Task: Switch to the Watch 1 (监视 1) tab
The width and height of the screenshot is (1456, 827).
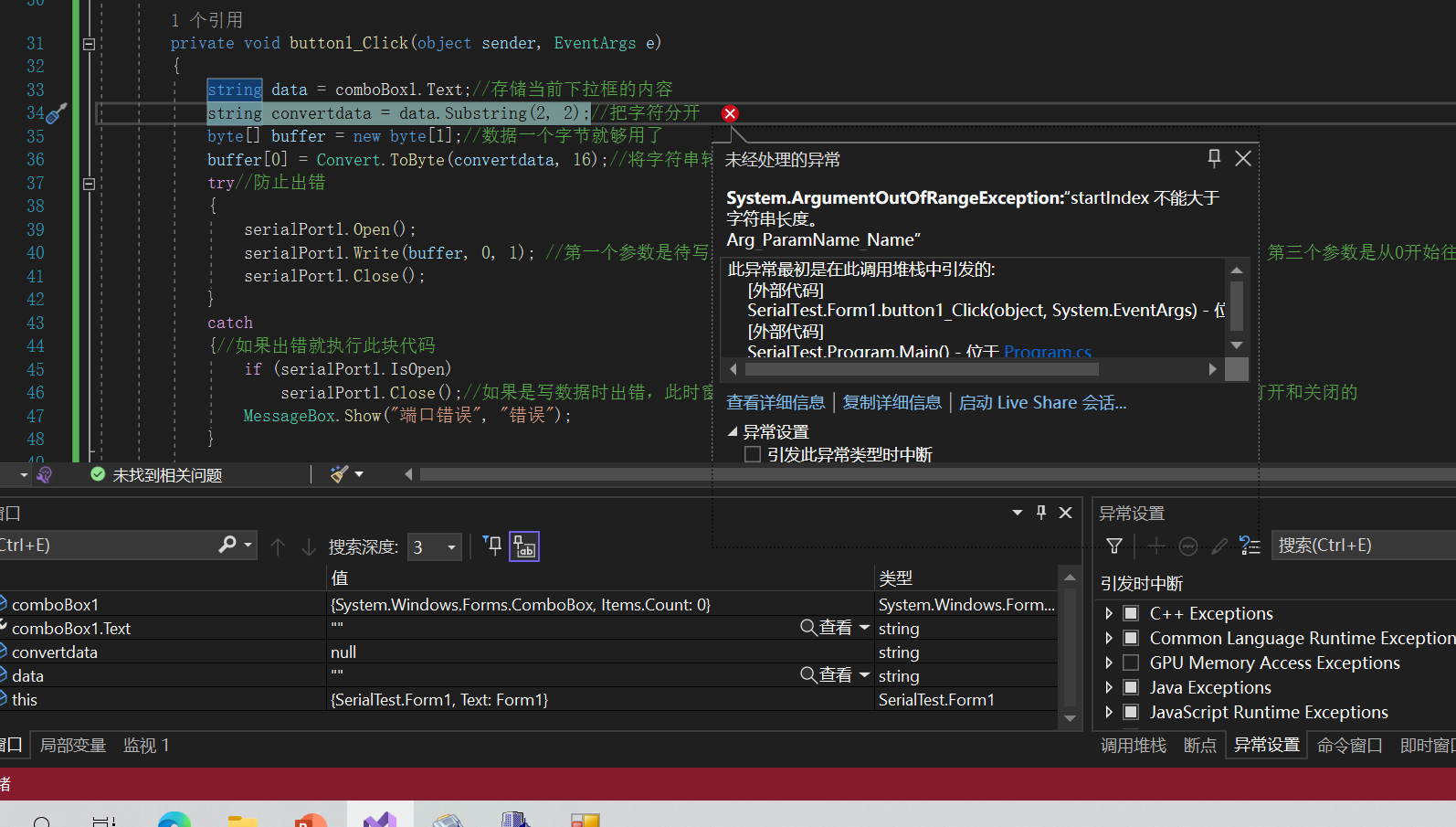Action: [x=146, y=746]
